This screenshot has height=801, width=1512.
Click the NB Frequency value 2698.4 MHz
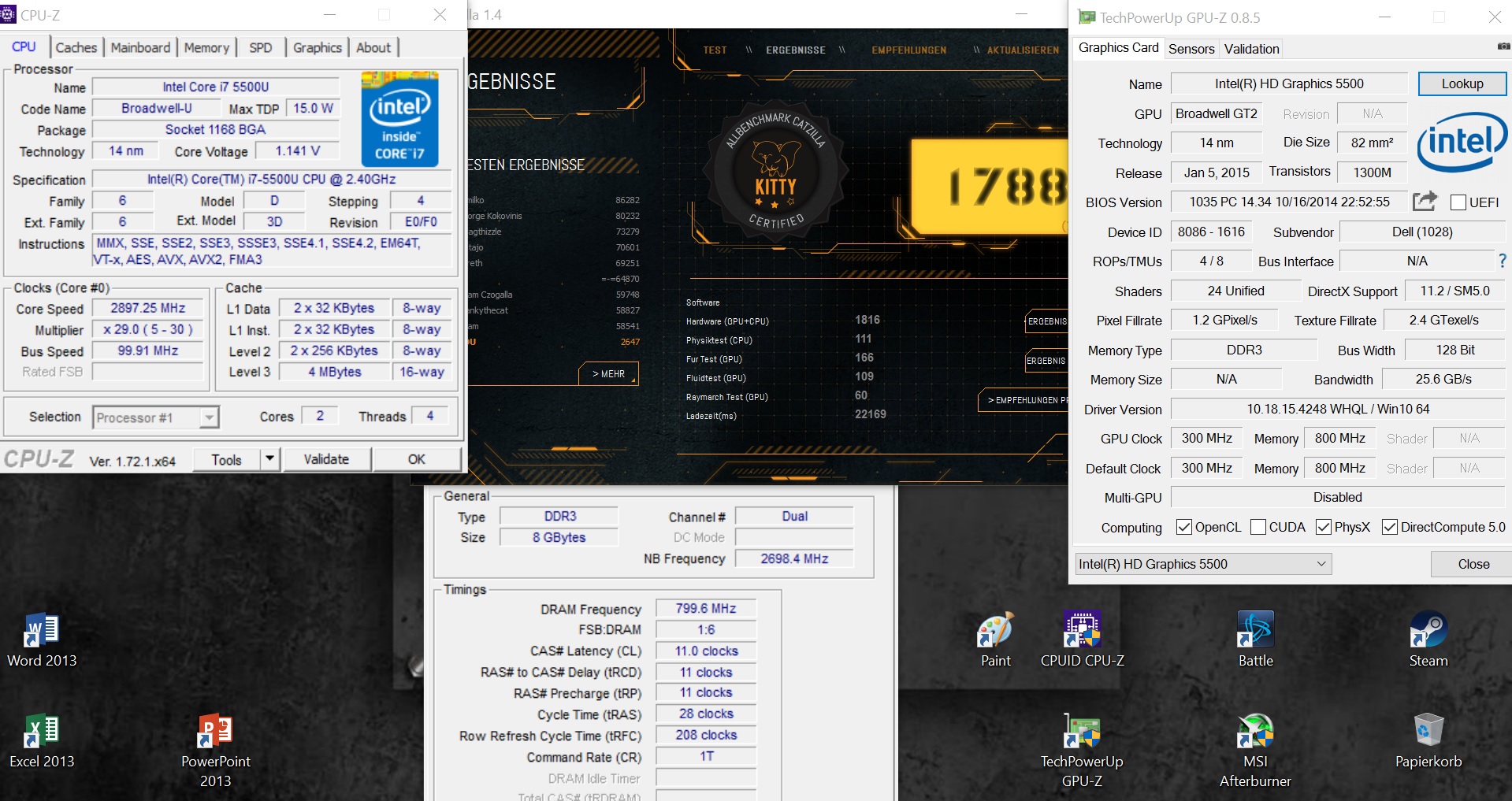click(794, 558)
